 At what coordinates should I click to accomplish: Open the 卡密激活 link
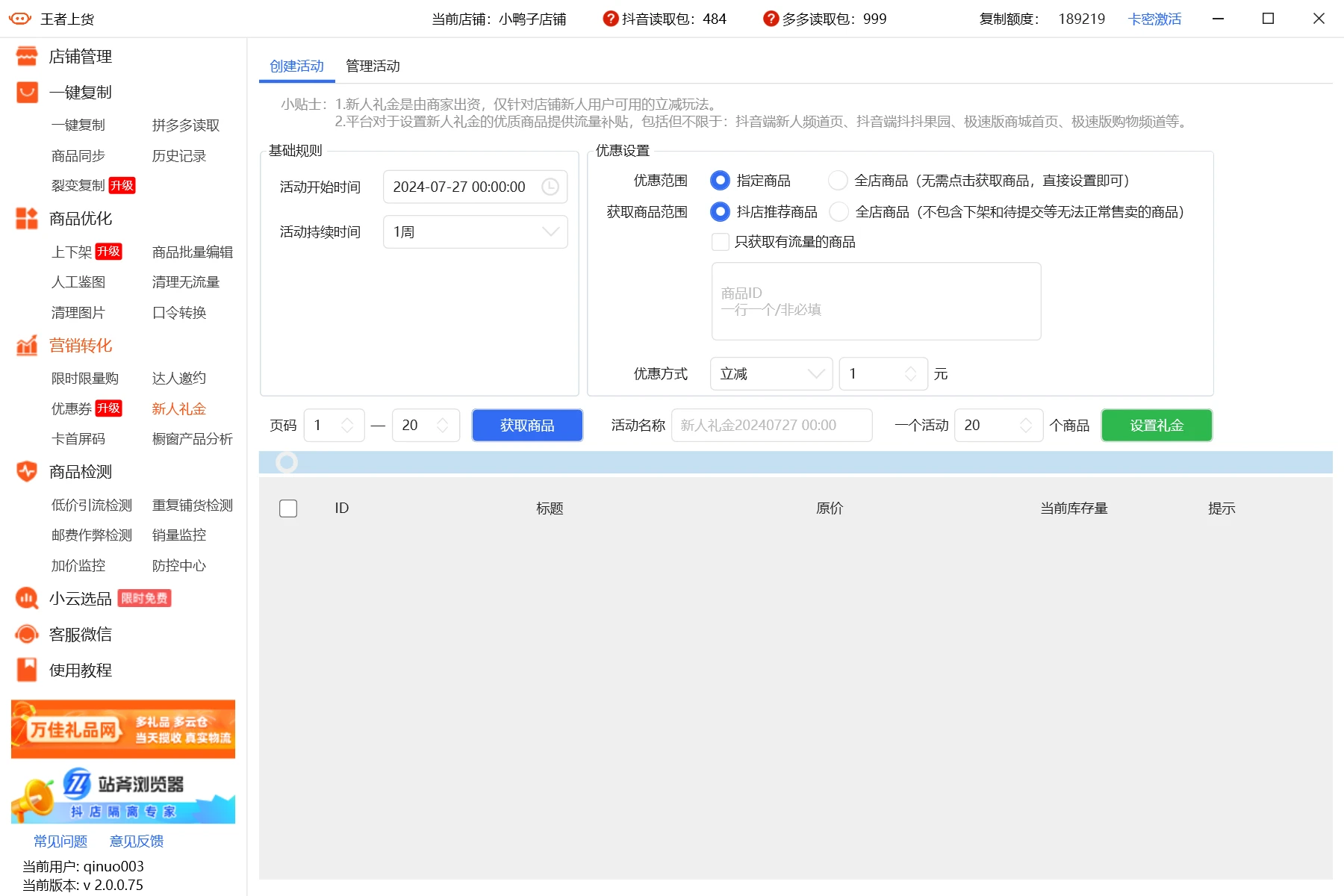pos(1154,19)
